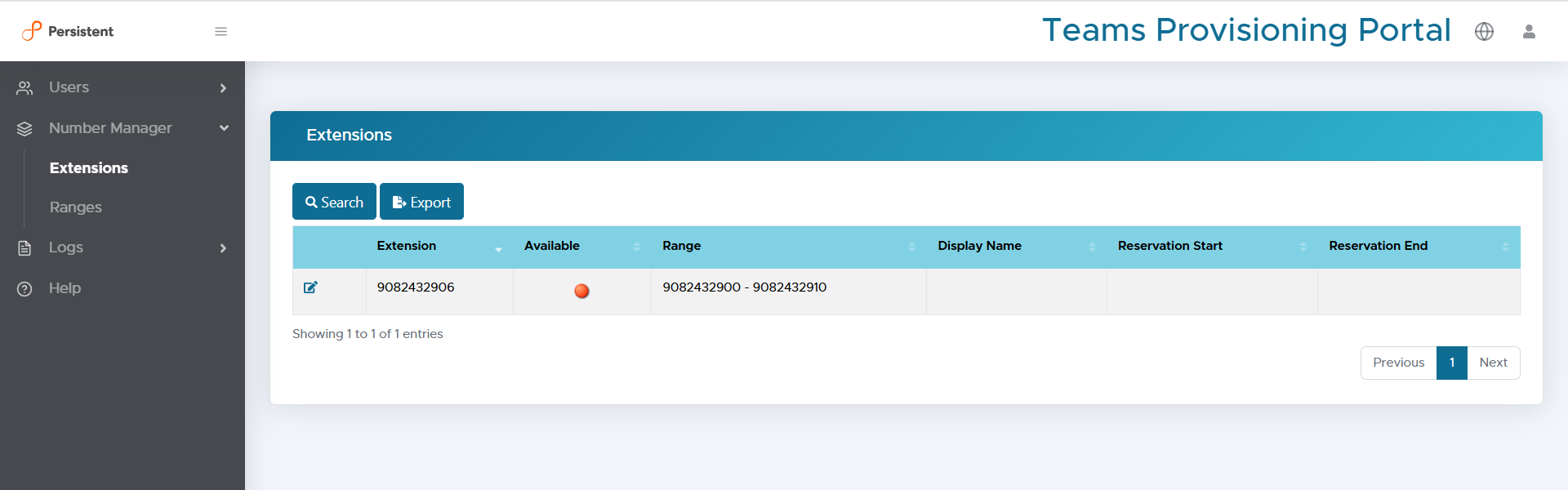Click the Number Manager layers icon
This screenshot has height=490, width=1568.
coord(24,128)
